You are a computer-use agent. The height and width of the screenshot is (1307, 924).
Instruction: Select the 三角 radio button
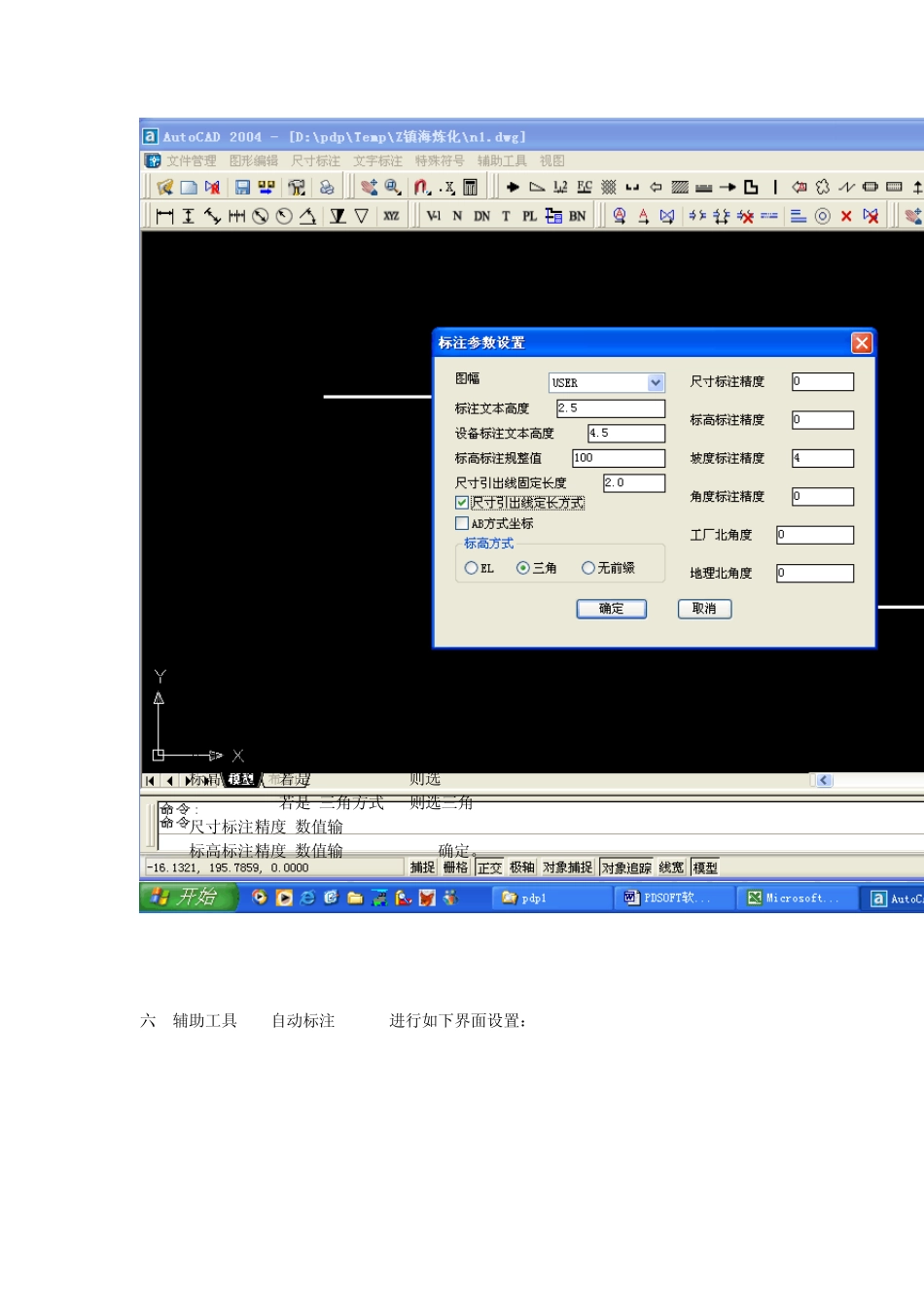[523, 568]
